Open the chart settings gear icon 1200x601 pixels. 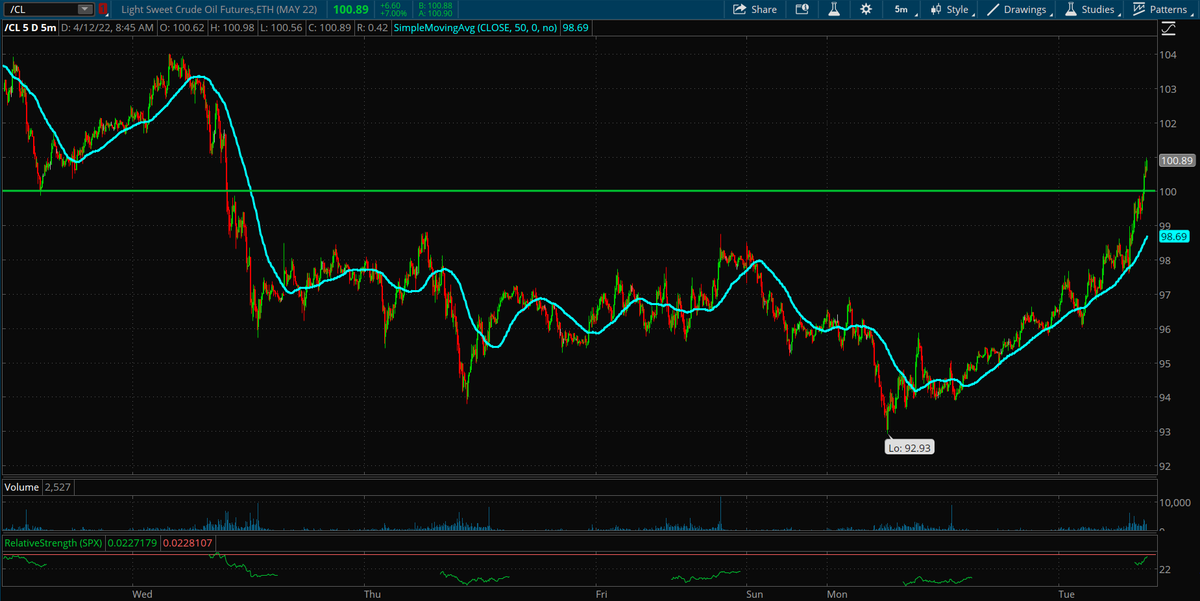pyautogui.click(x=866, y=9)
